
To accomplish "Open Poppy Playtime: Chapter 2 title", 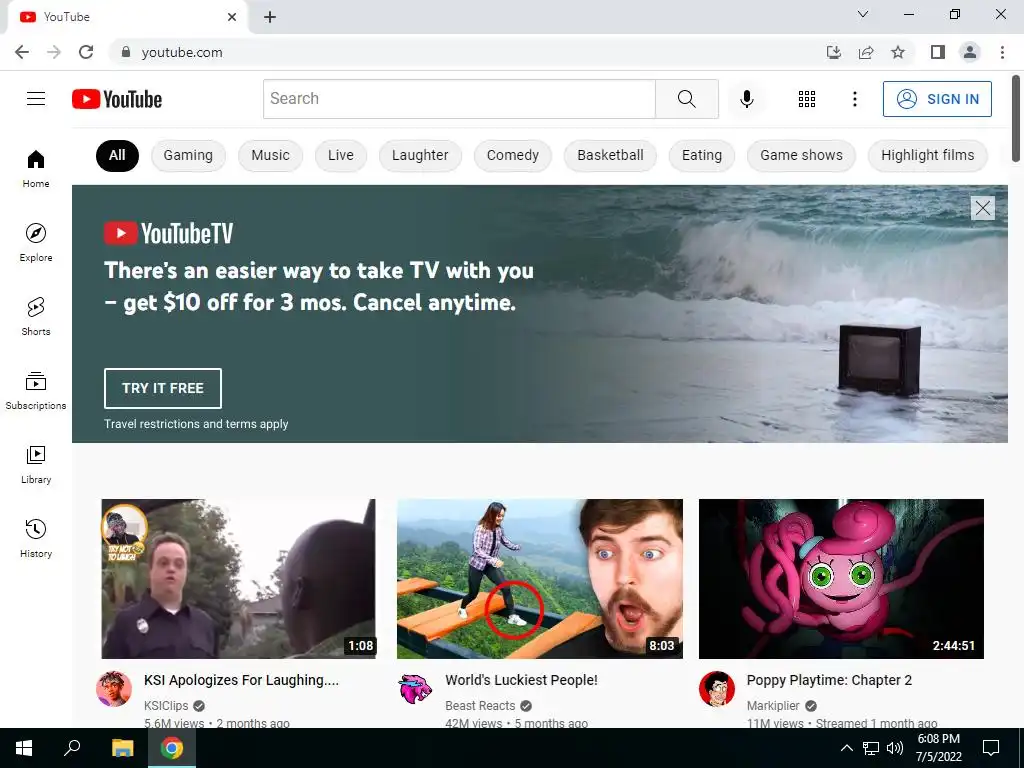I will tap(829, 680).
